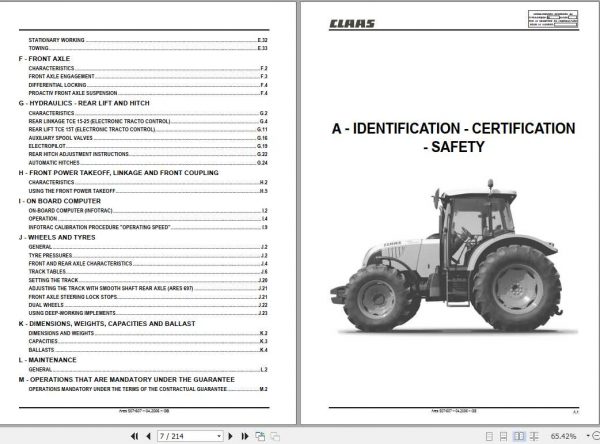Image resolution: width=600 pixels, height=444 pixels.
Task: Switch to continuous facing view
Action: coord(534,436)
